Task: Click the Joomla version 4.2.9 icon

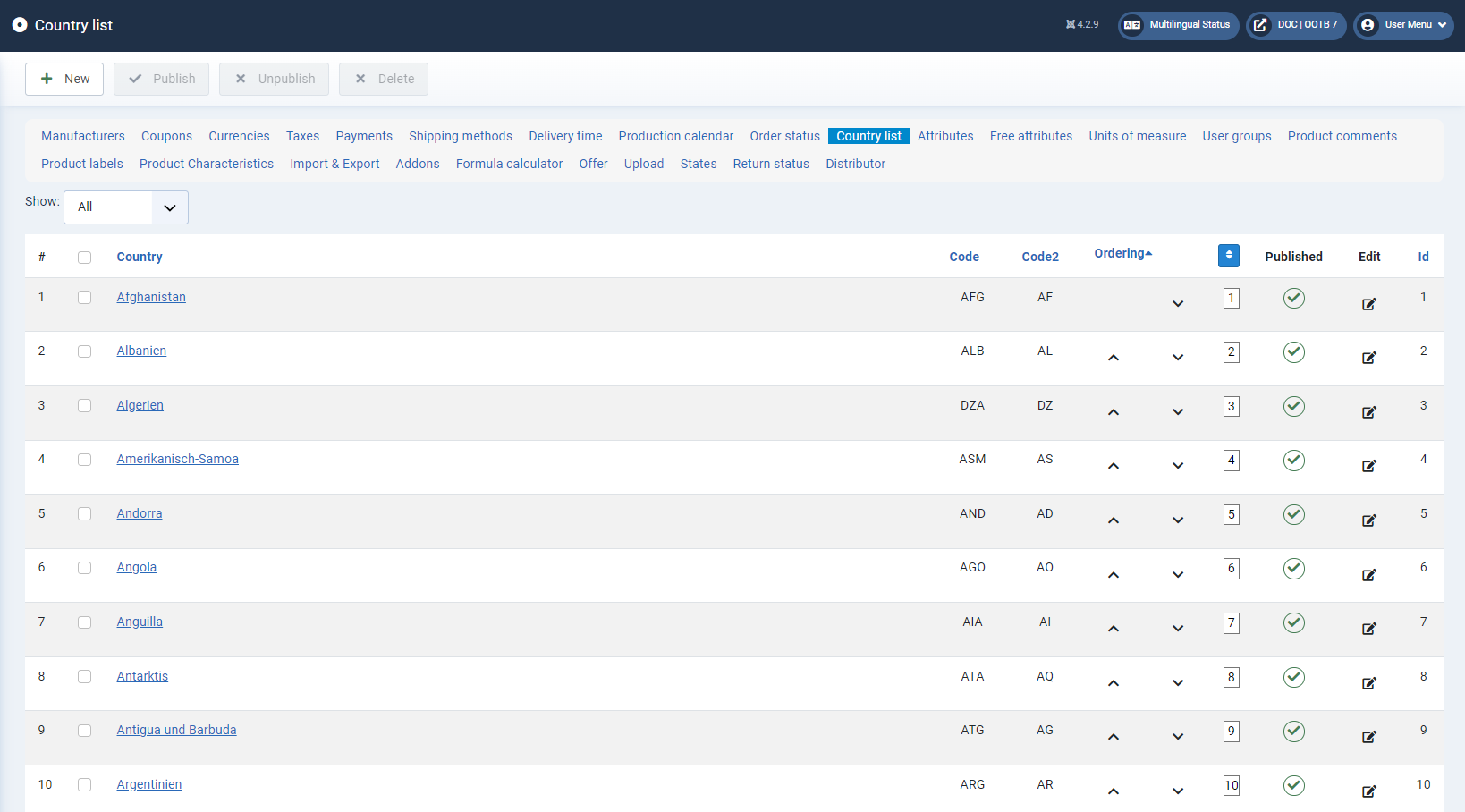Action: pos(1071,24)
